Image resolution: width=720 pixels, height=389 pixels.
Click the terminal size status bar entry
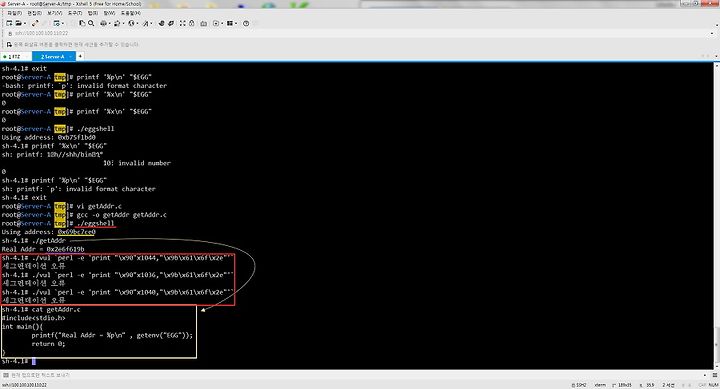click(x=622, y=385)
